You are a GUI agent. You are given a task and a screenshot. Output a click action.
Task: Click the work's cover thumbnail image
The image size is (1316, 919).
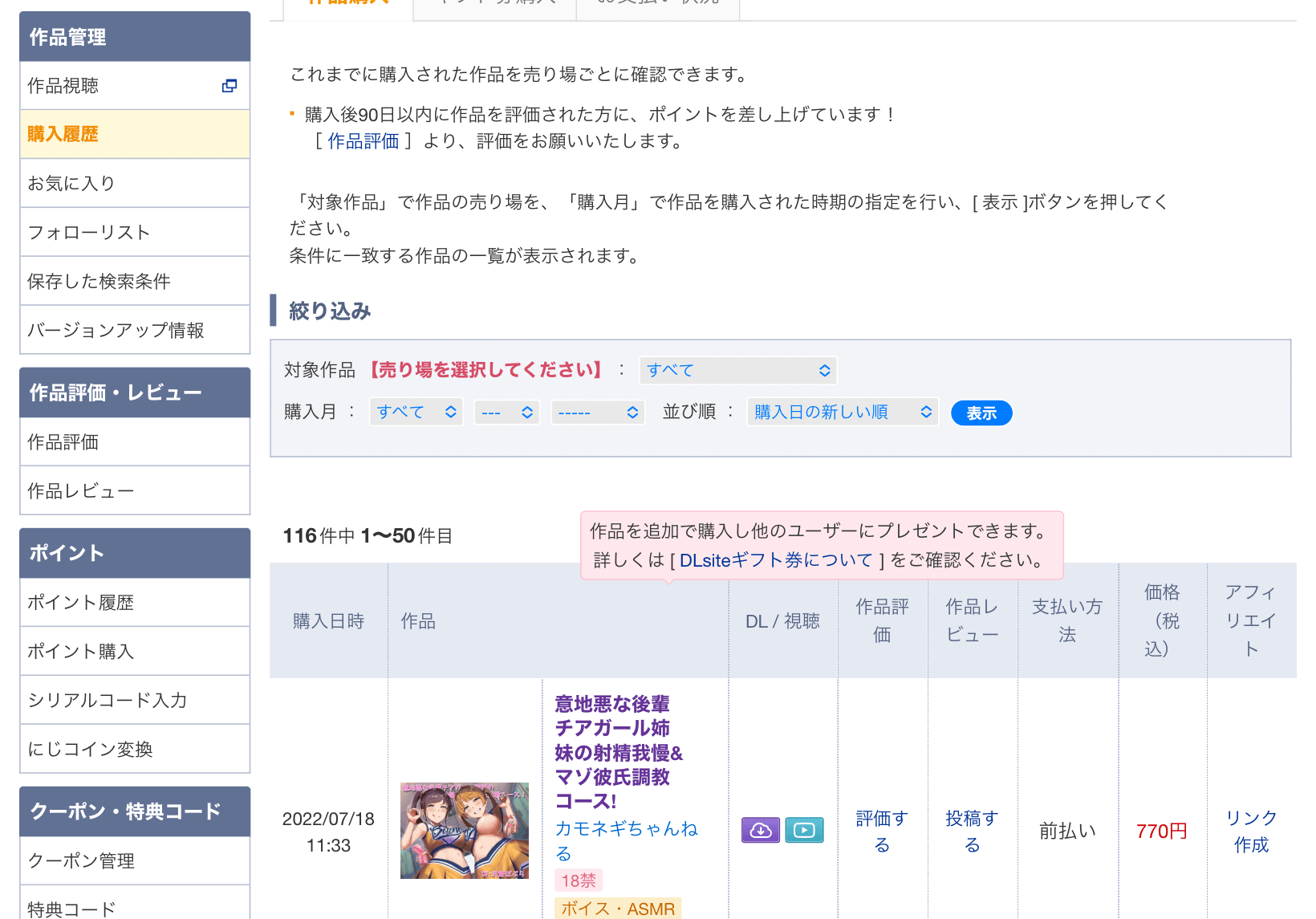pyautogui.click(x=464, y=831)
